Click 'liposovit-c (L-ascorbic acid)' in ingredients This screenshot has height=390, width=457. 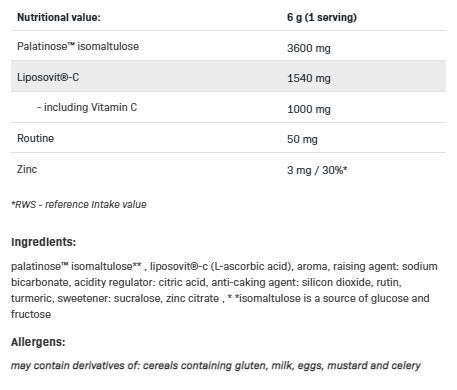point(221,266)
